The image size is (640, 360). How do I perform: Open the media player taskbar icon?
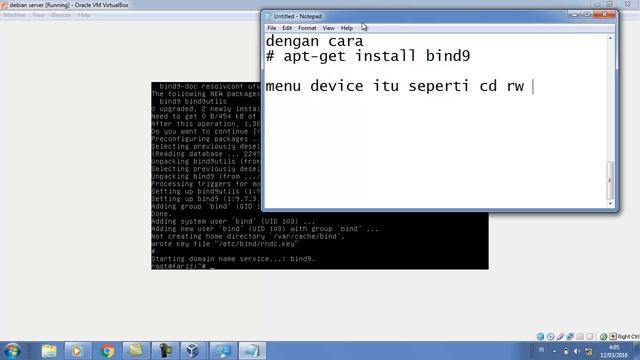tap(77, 351)
